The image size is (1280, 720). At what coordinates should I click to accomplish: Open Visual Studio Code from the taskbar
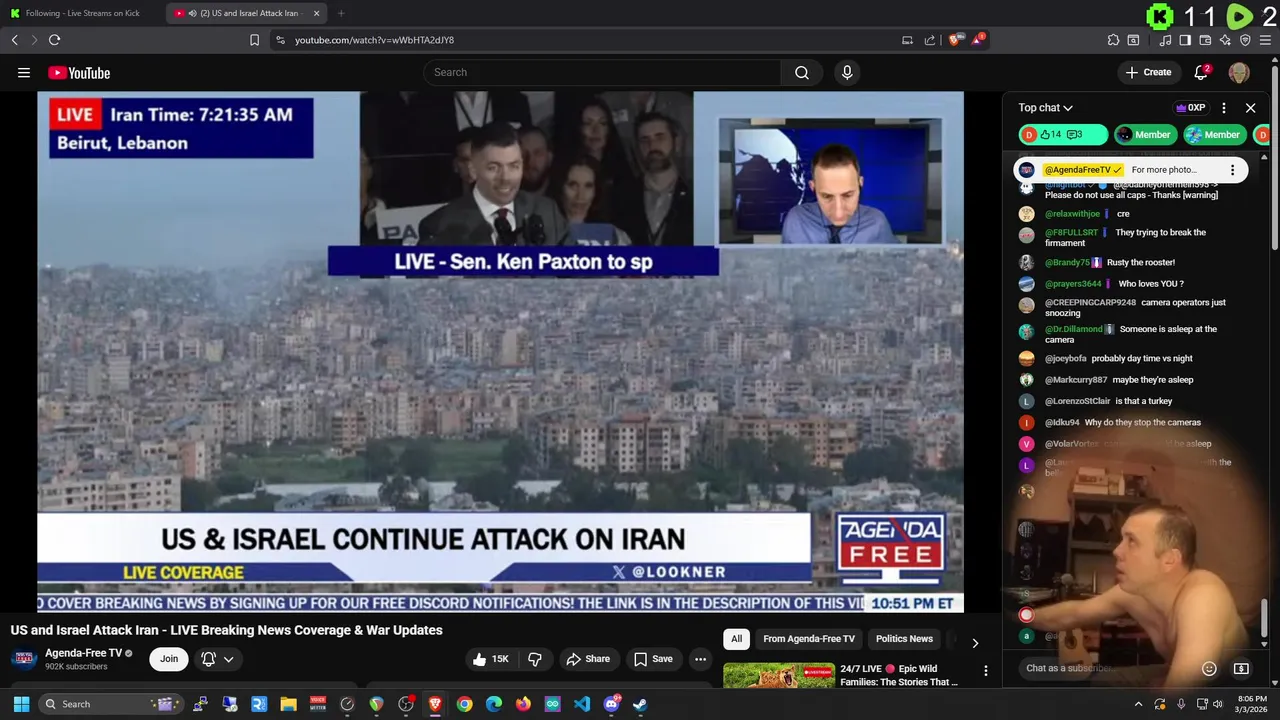tap(582, 704)
